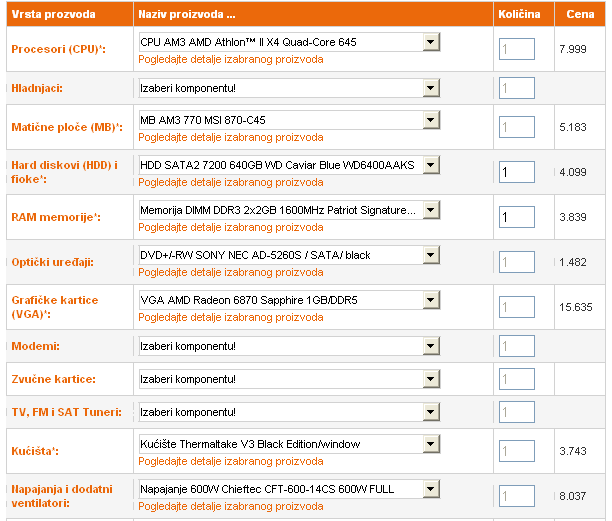
Task: Click the 'Napajanja i dodatni ventilatori' label
Action: click(62, 496)
